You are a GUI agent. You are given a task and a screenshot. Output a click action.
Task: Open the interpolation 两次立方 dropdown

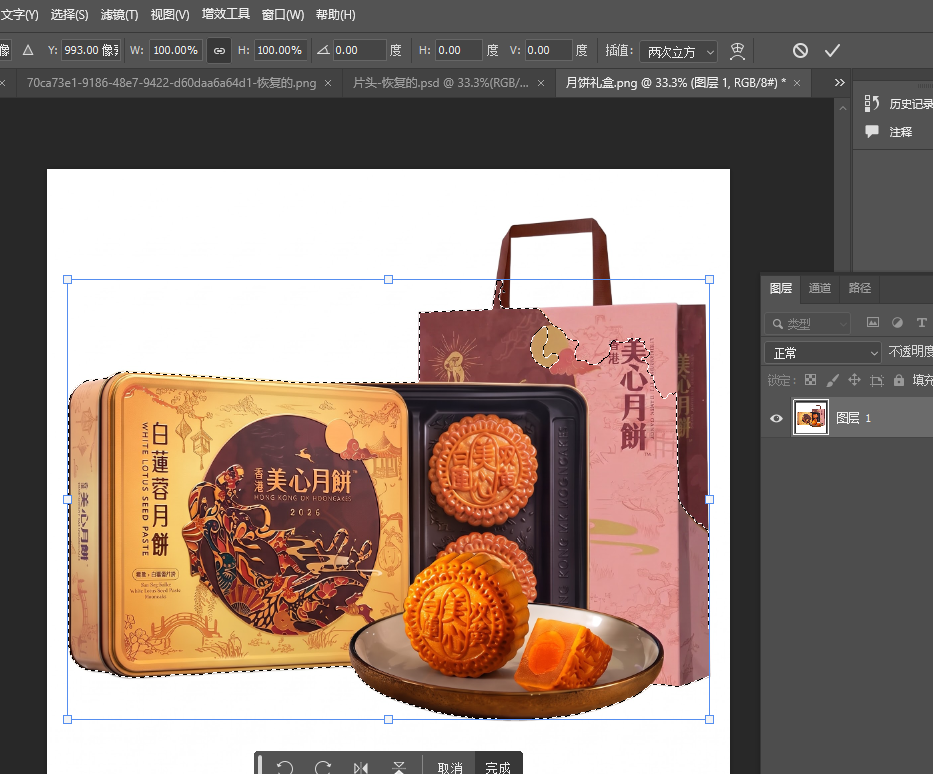point(678,52)
